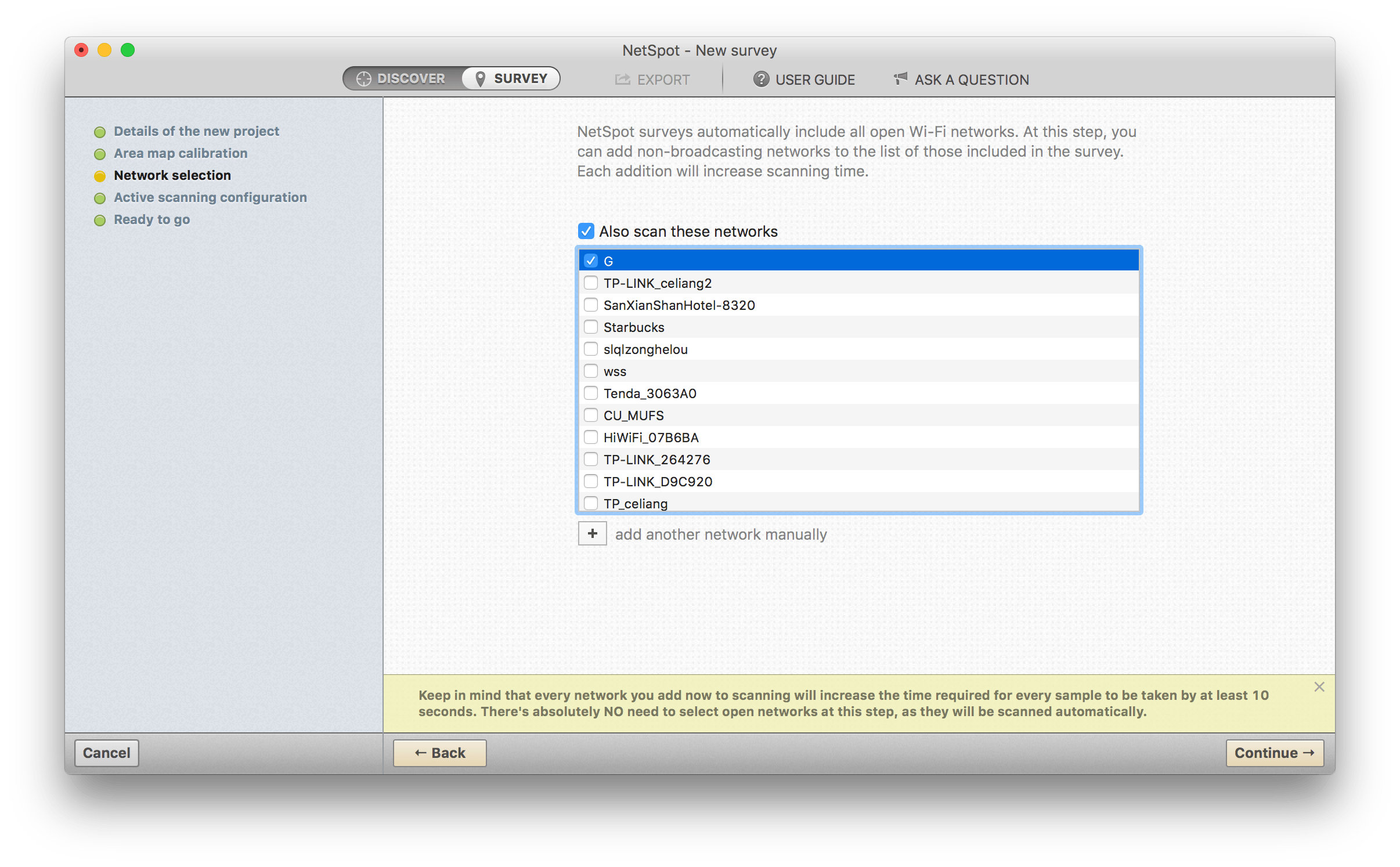
Task: Select the CU_MUFS network name
Action: tap(633, 416)
